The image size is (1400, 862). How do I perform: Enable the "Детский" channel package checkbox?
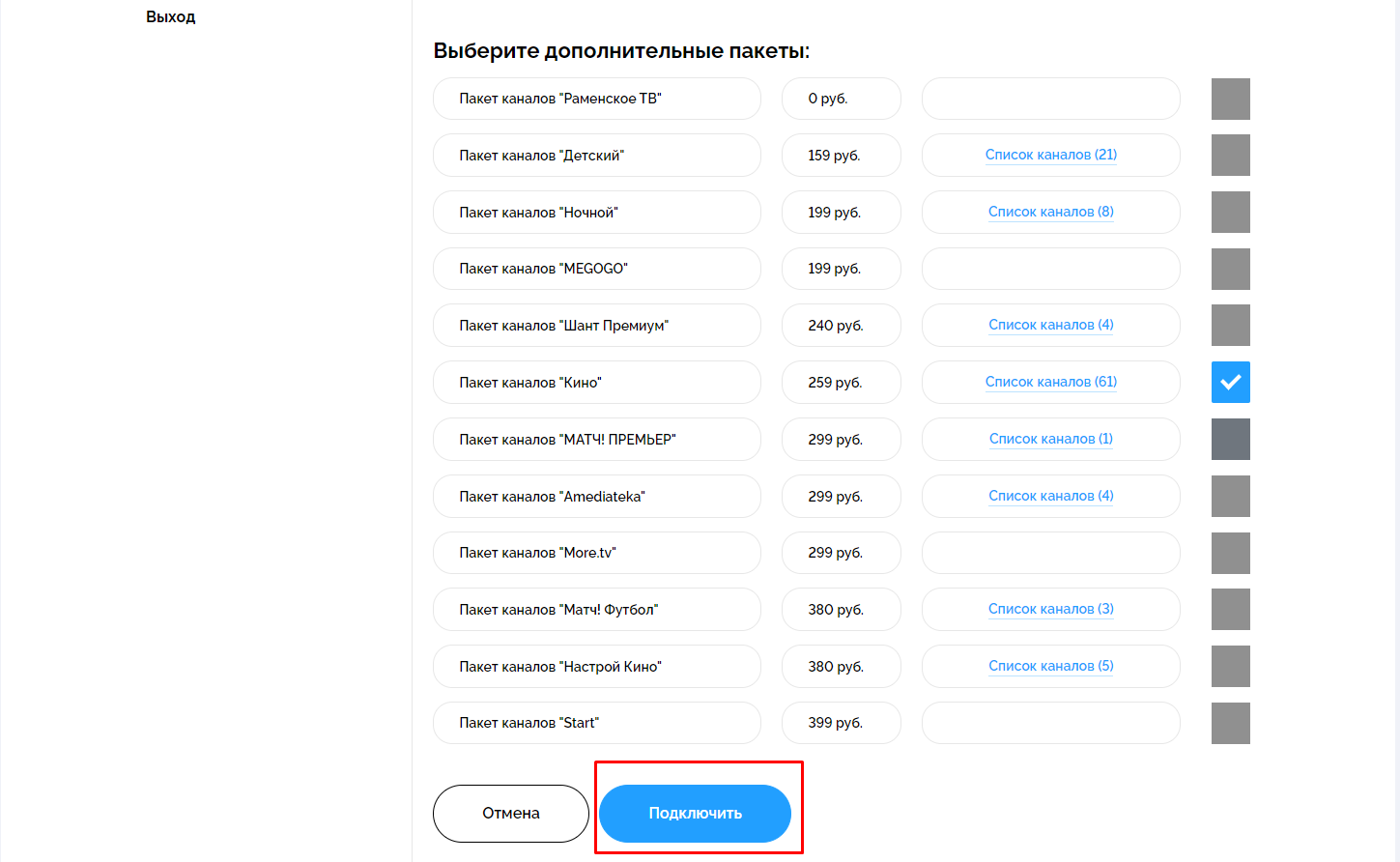1230,156
